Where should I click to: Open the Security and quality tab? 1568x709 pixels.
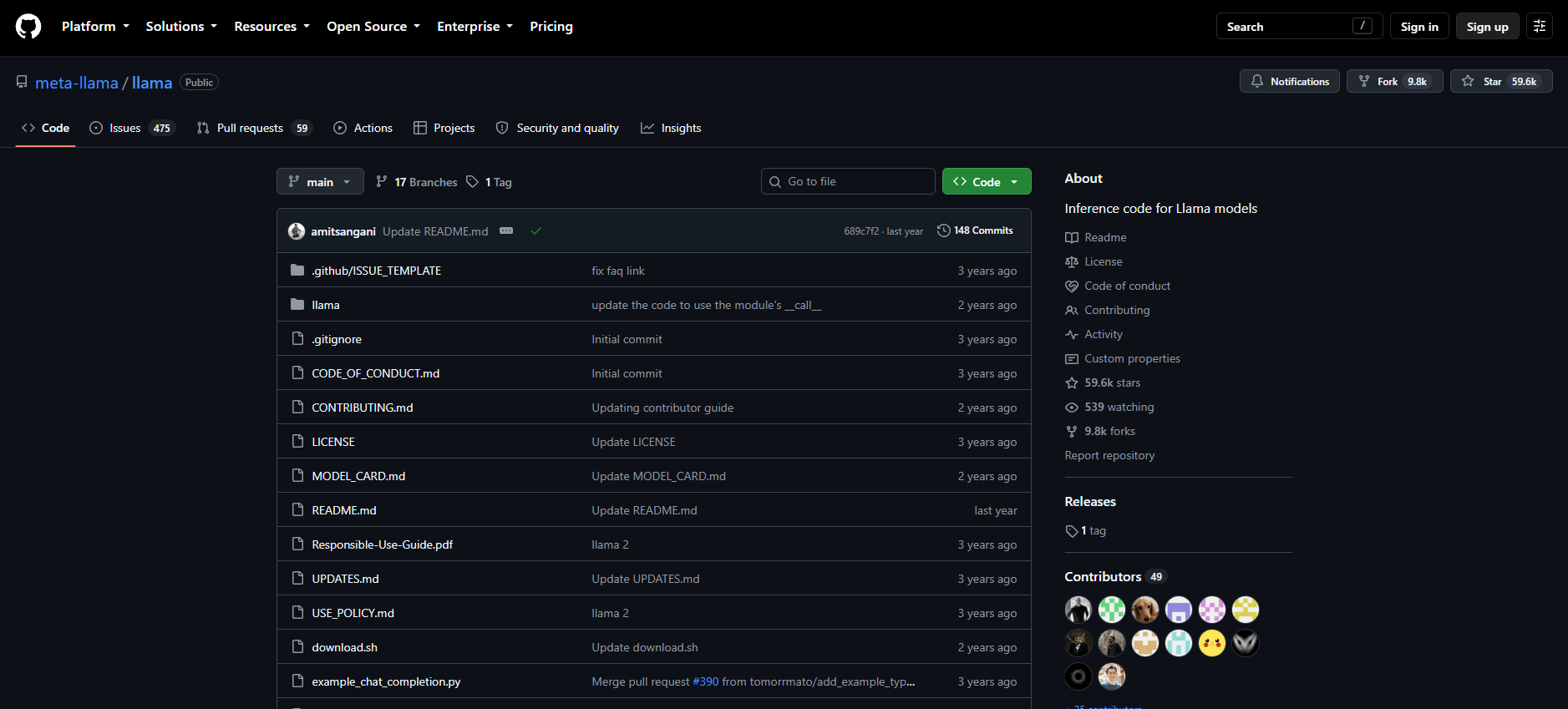coord(557,128)
